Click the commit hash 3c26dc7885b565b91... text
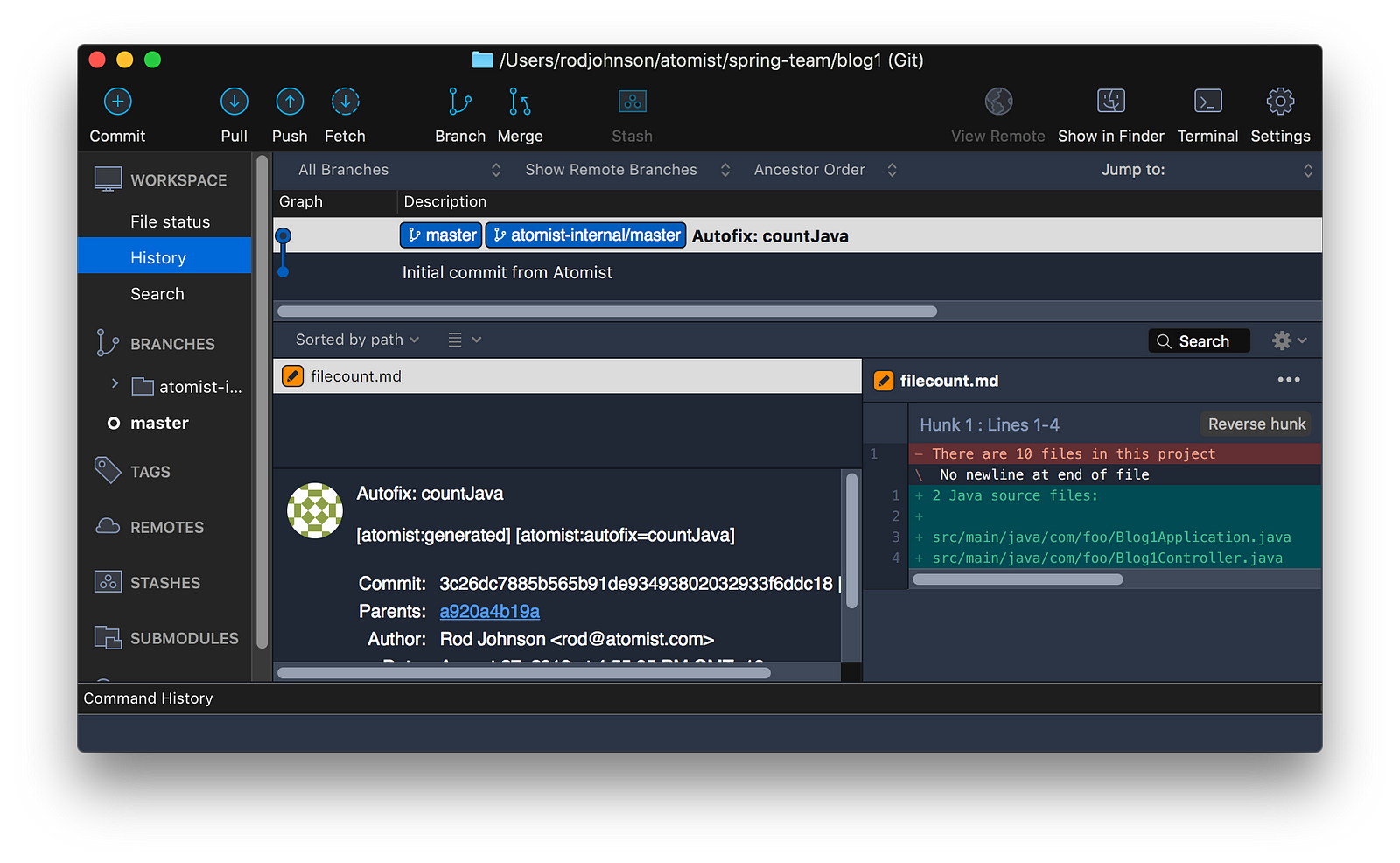Viewport: 1400px width, 863px height. point(636,584)
